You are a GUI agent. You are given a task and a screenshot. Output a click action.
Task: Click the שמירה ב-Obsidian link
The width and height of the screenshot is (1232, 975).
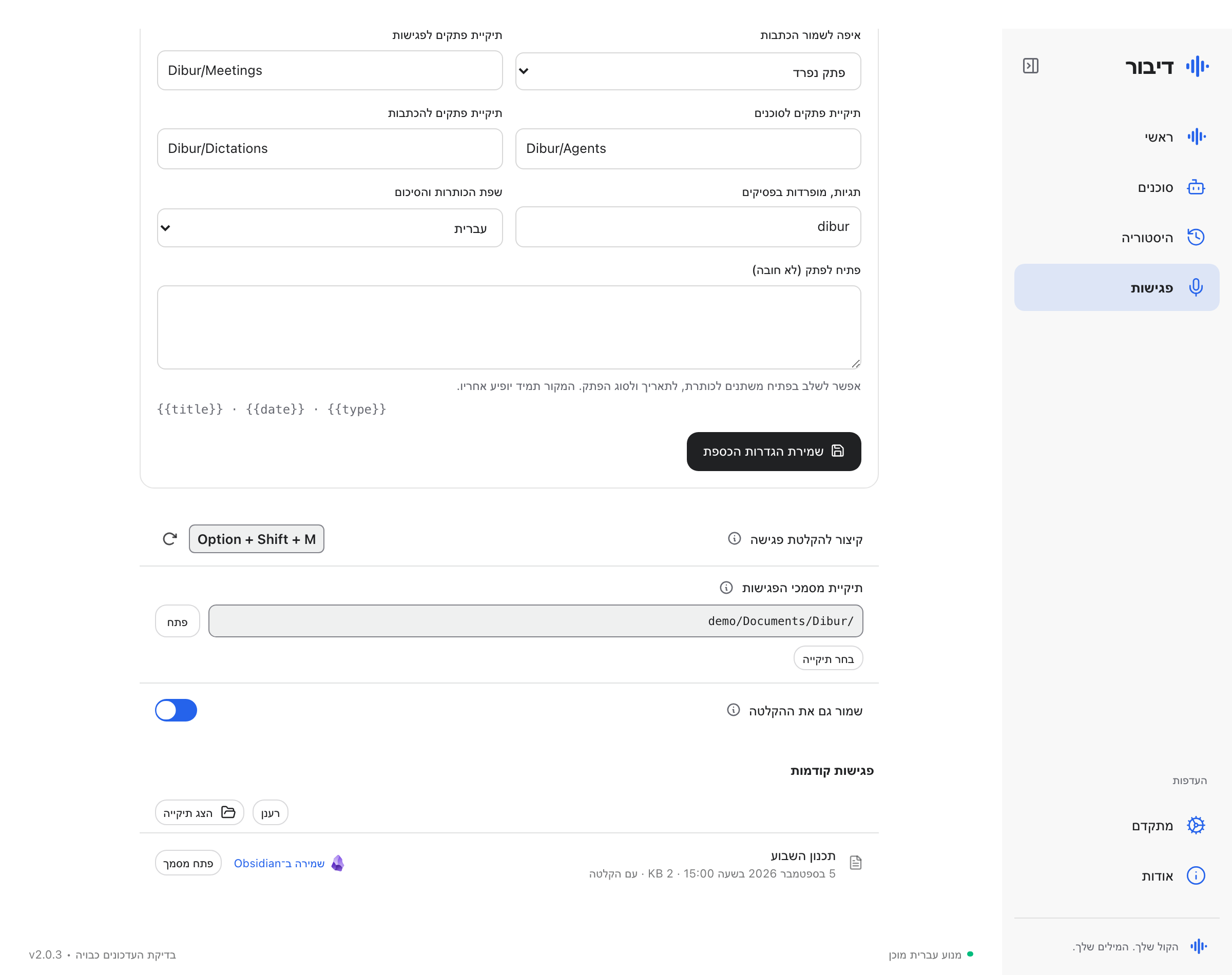pos(279,863)
